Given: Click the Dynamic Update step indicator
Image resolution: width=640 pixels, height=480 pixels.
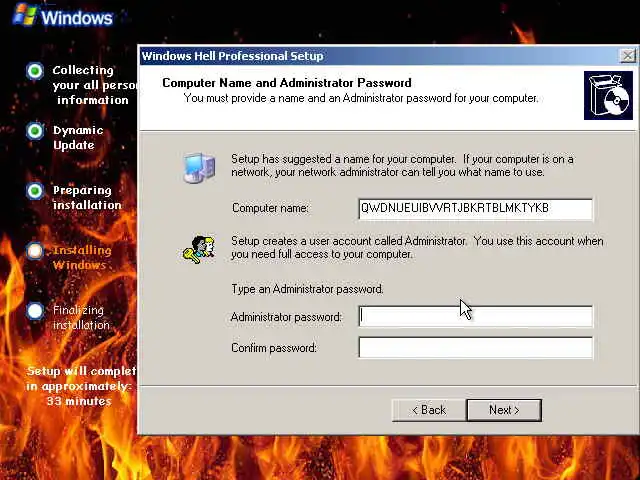Looking at the screenshot, I should 35,131.
